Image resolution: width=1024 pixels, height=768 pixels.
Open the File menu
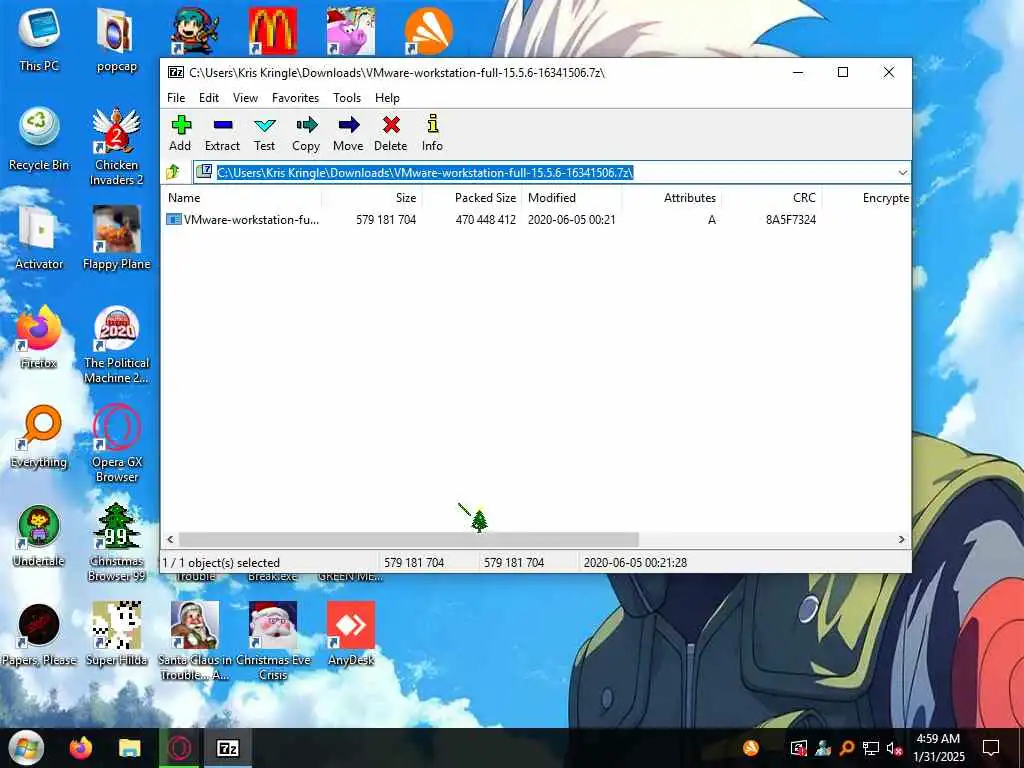pyautogui.click(x=176, y=98)
